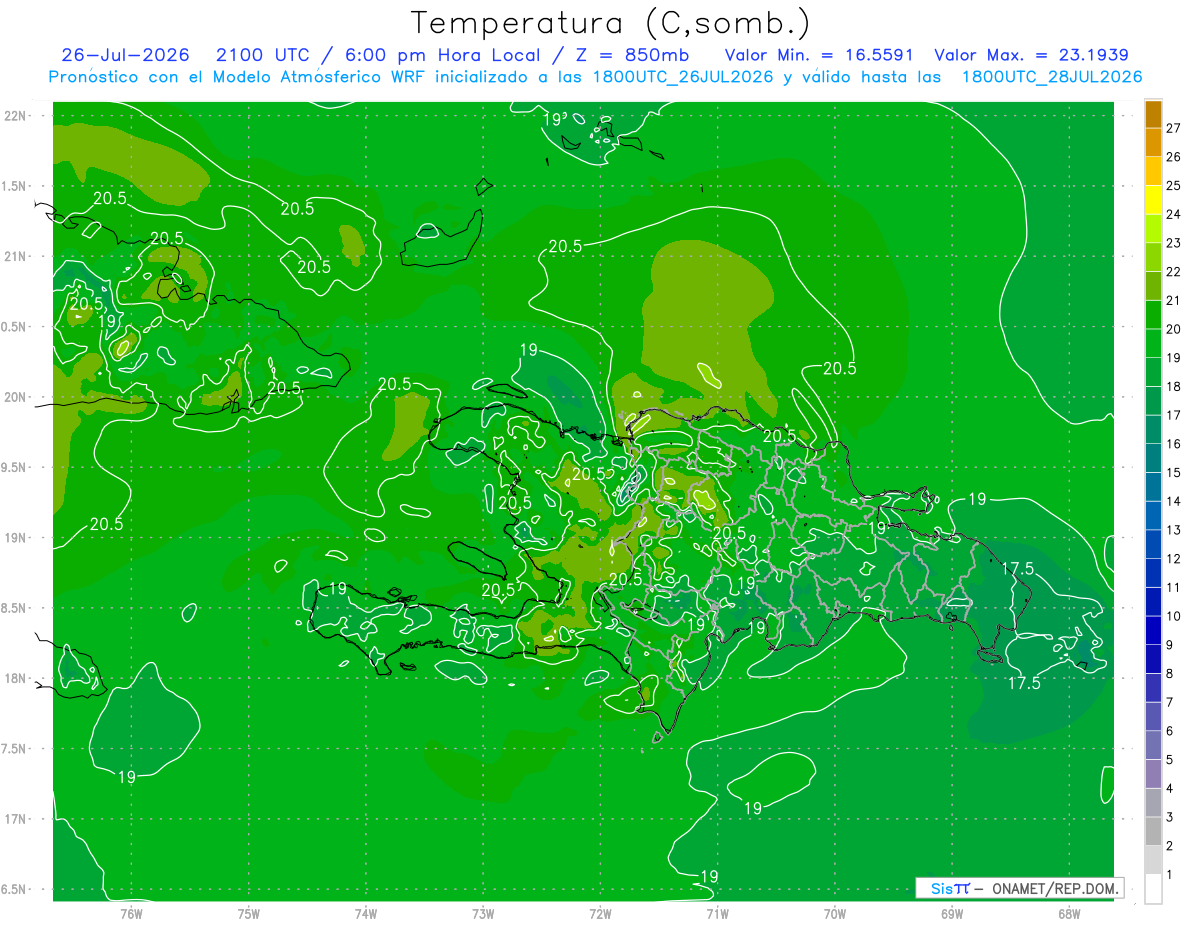Click the color bar legend value "2"
Image resolution: width=1200 pixels, height=927 pixels.
pyautogui.click(x=1169, y=847)
